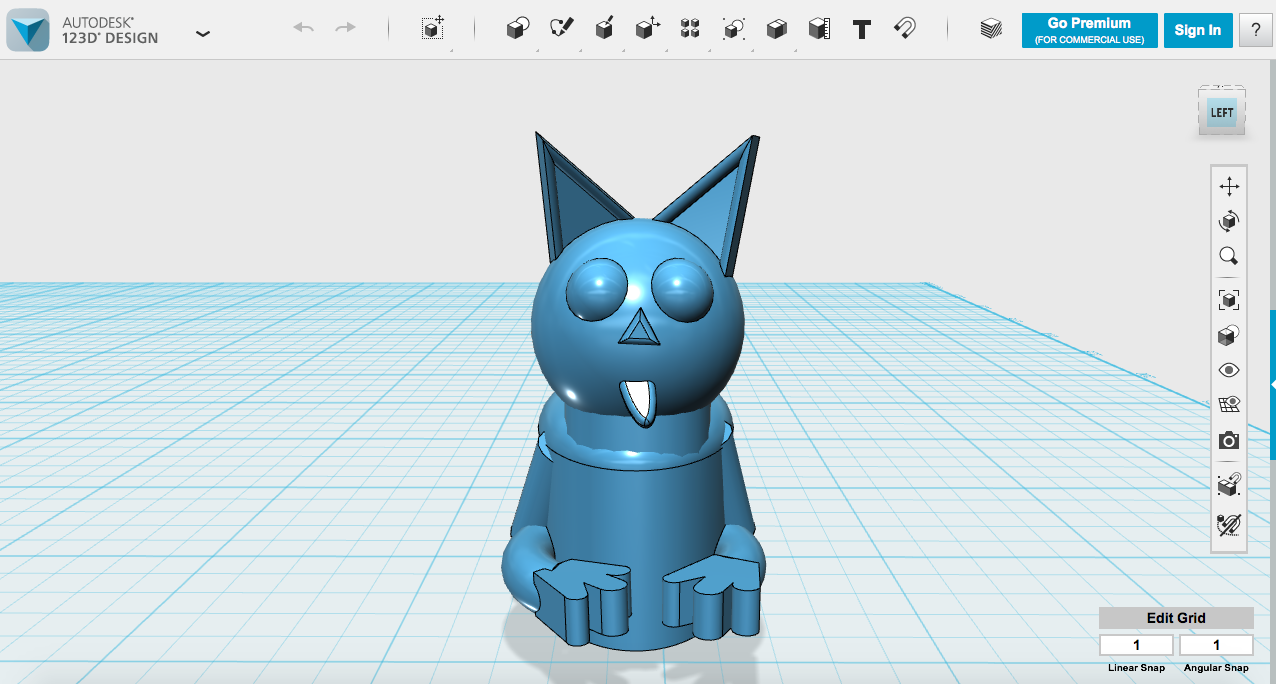Click the camera screenshot icon

1229,440
